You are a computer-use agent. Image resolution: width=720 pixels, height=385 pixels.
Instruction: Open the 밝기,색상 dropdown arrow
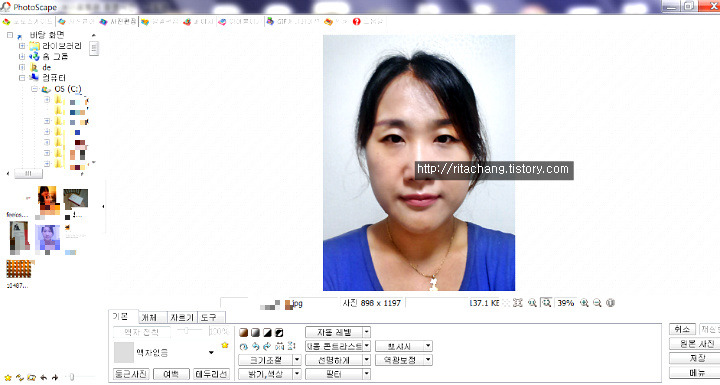297,374
